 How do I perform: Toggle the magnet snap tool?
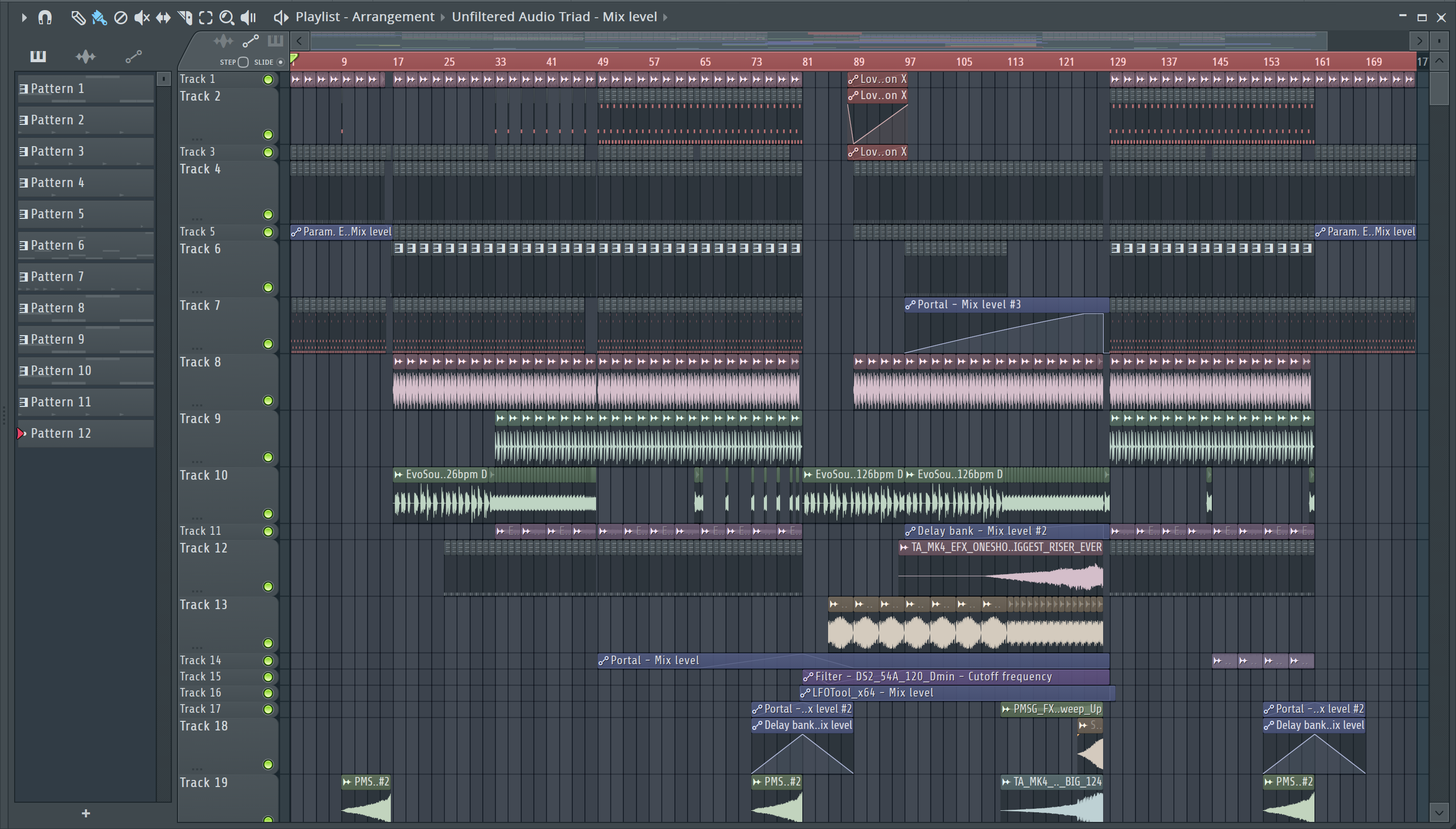(x=45, y=18)
